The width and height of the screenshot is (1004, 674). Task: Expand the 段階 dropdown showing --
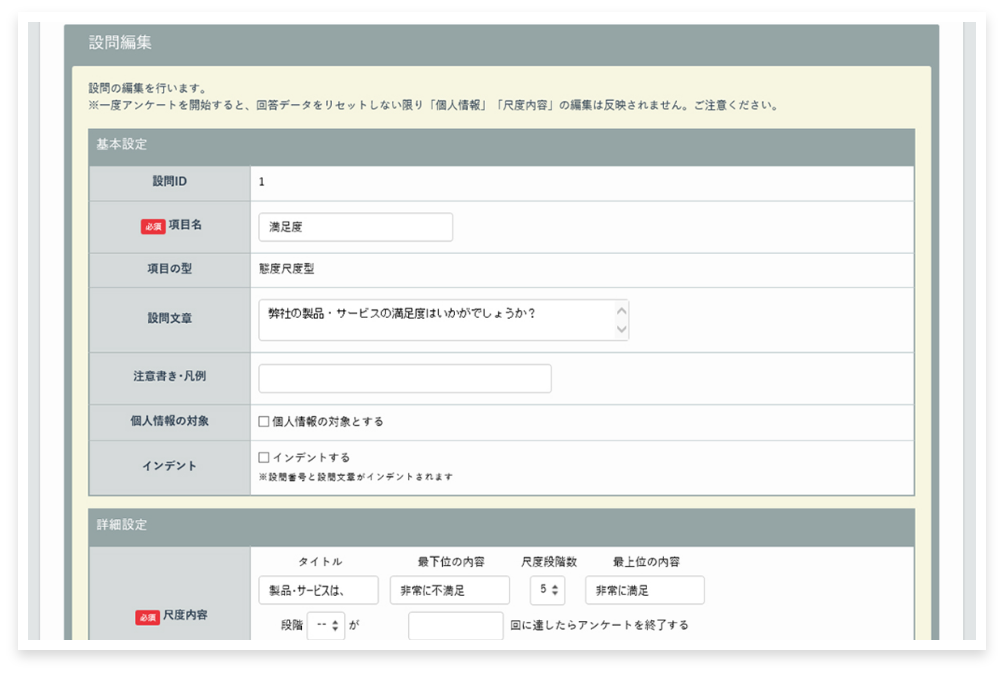(326, 626)
